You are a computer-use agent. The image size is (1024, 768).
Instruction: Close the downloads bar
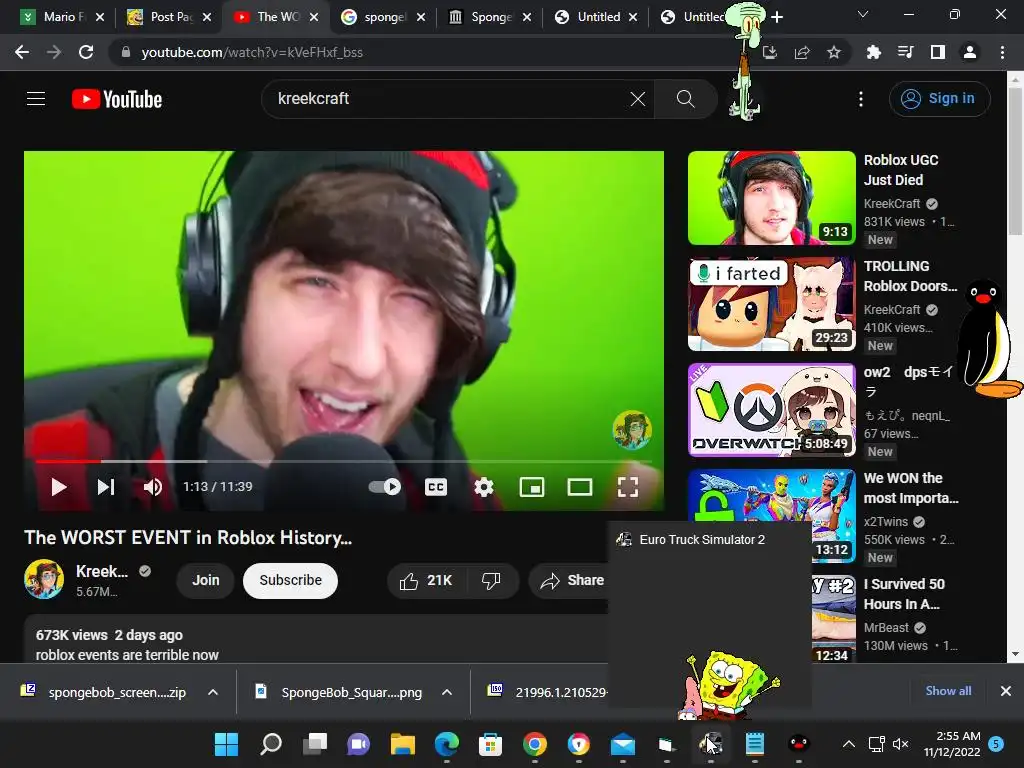point(1006,691)
